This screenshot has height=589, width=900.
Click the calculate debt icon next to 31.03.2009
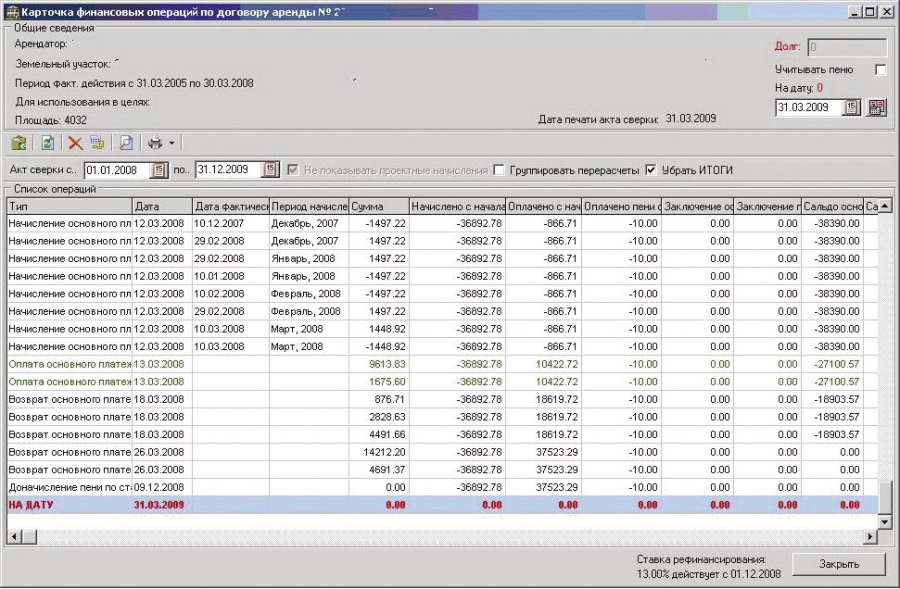(x=876, y=107)
